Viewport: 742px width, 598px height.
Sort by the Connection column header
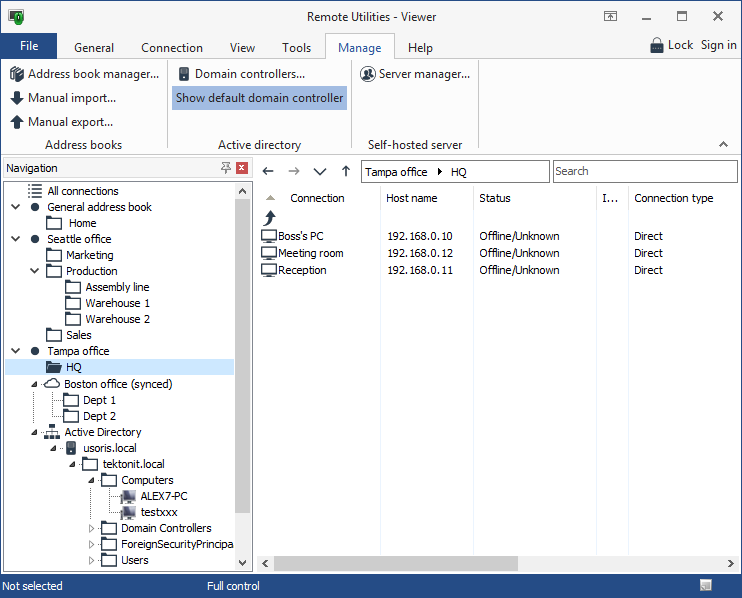coord(317,198)
